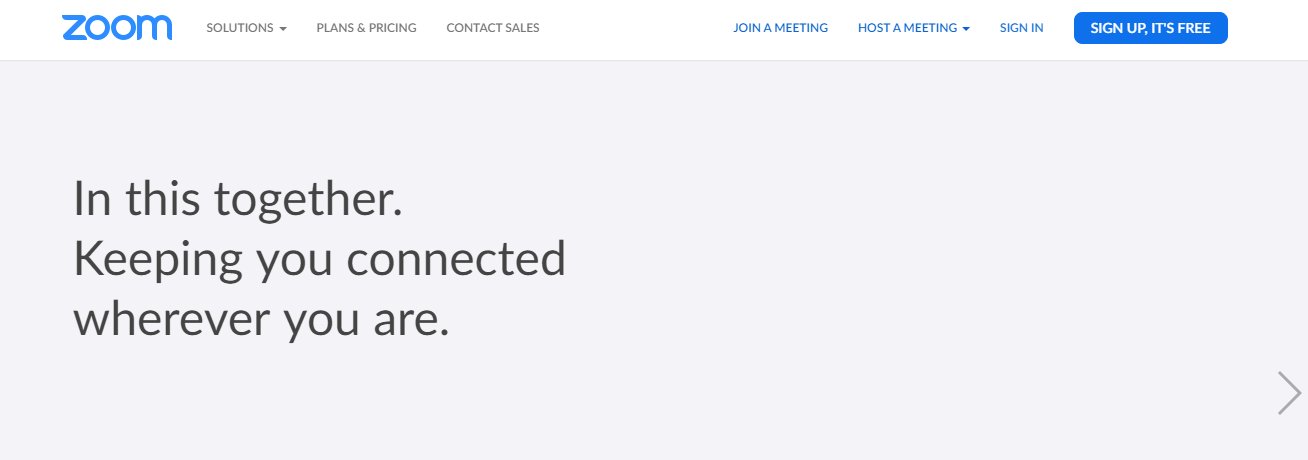Screen dimensions: 1308x460
Task: Expand the Host a Meeting caret
Action: (x=966, y=29)
